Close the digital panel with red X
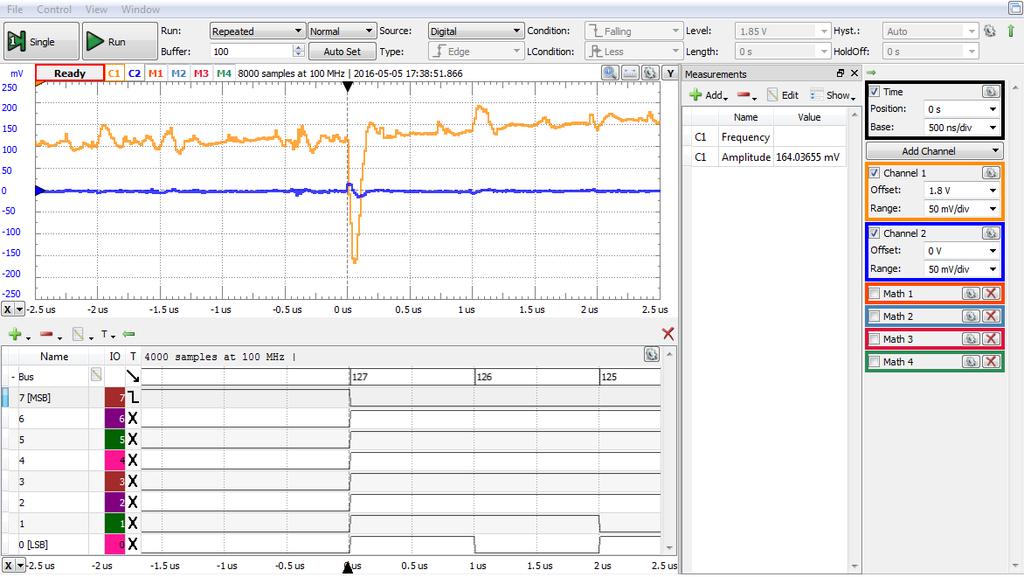1024x577 pixels. click(667, 334)
